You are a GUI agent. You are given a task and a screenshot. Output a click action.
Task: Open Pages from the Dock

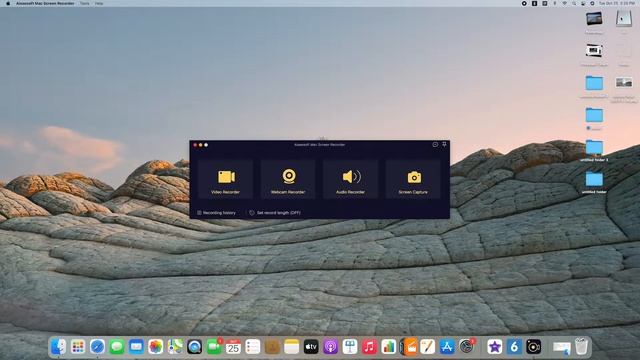click(x=428, y=347)
